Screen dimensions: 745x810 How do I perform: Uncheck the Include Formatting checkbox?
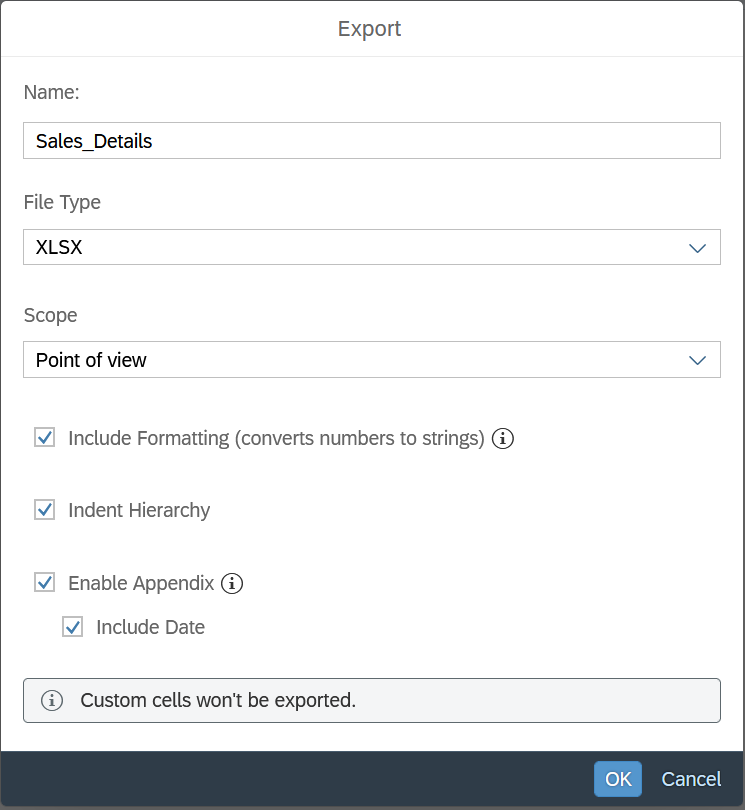(x=44, y=437)
